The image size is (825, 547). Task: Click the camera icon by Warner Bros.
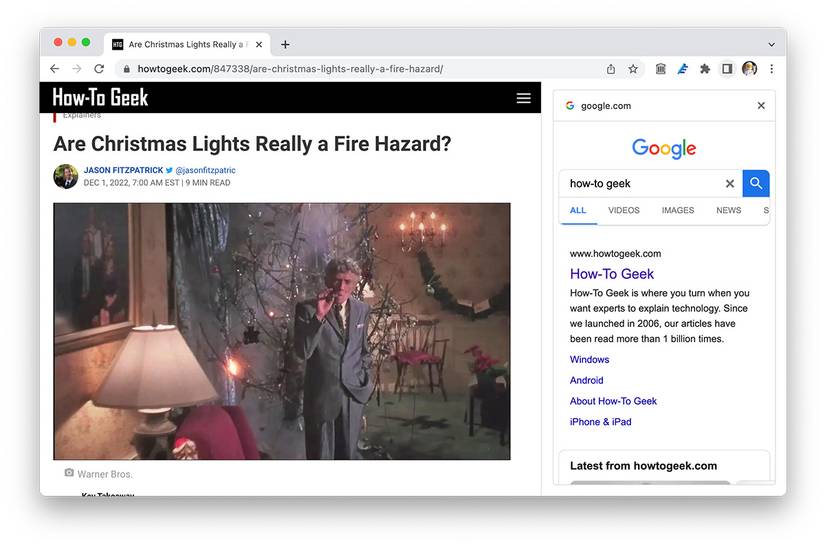click(x=69, y=473)
